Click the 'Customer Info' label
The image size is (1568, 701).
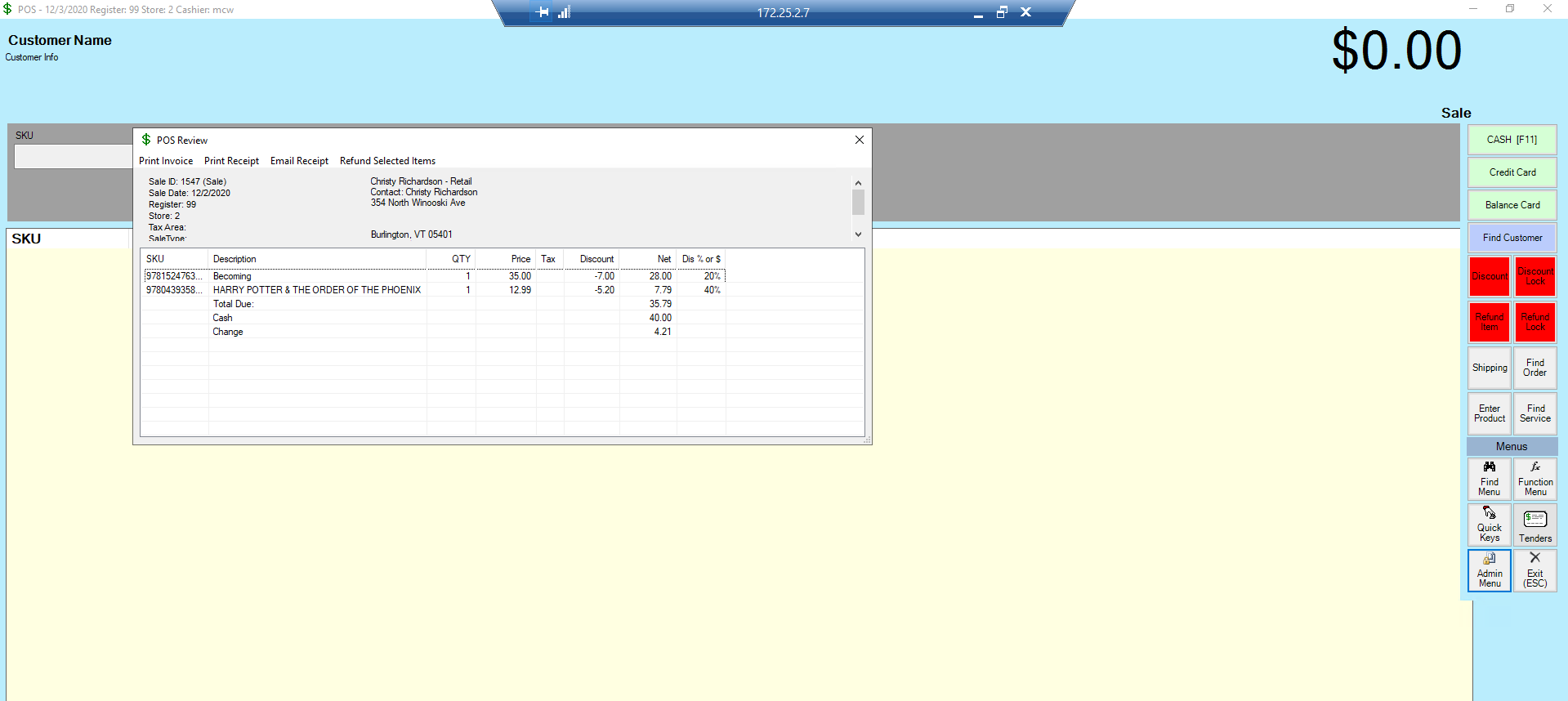31,57
